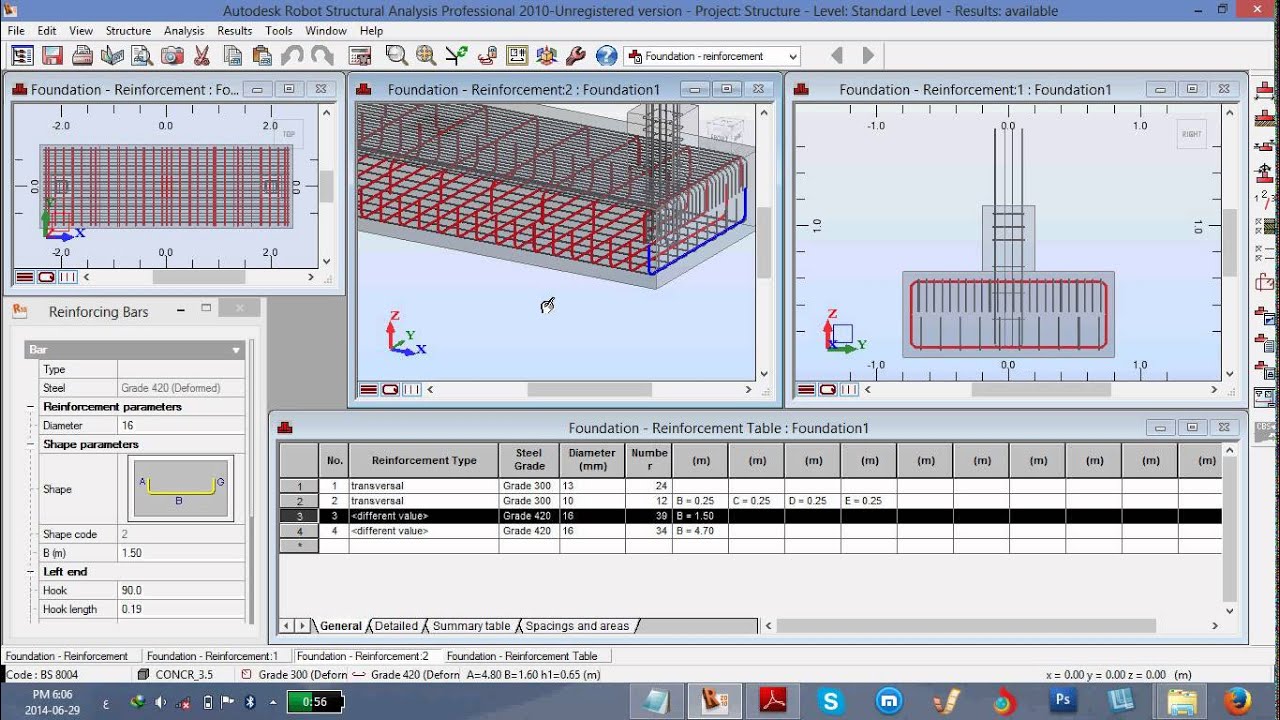Image resolution: width=1280 pixels, height=720 pixels.
Task: Click the Zoom magnifier icon
Action: tap(396, 56)
